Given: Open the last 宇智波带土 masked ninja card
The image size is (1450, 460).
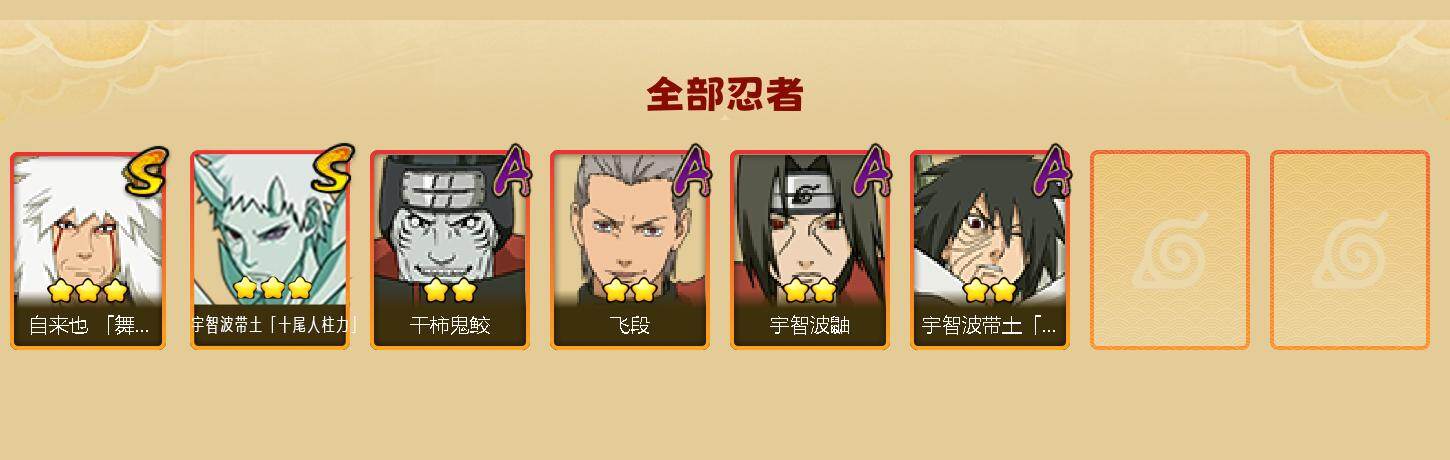Looking at the screenshot, I should (x=990, y=250).
